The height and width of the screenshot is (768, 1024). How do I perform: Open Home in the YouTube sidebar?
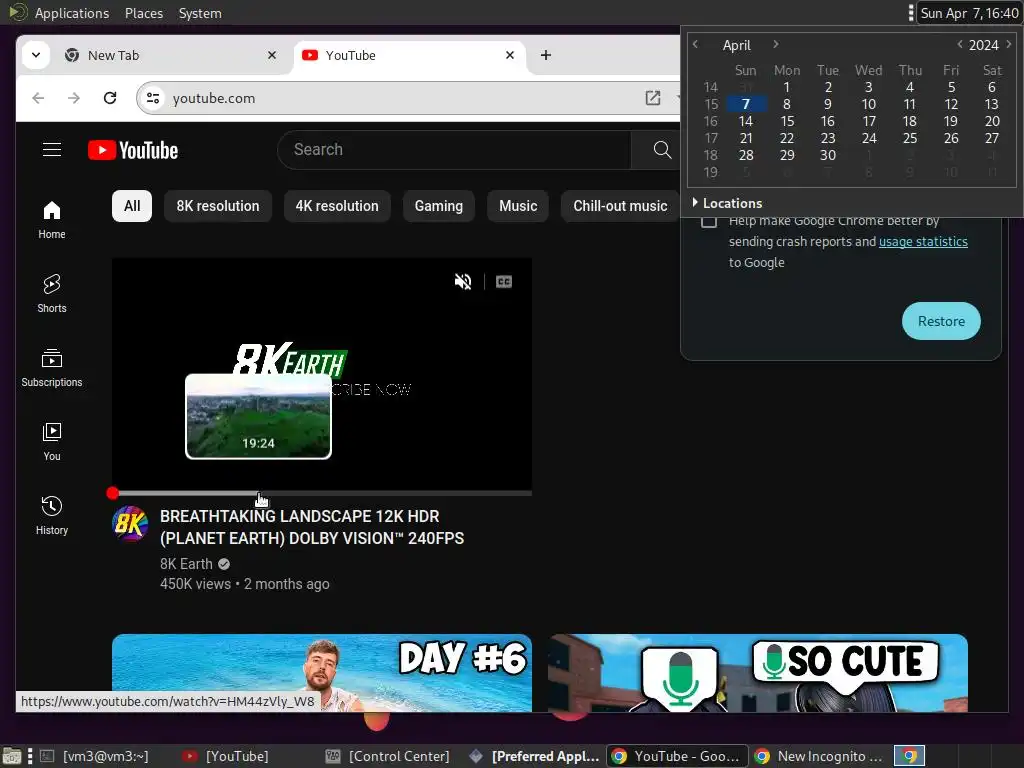(x=52, y=220)
